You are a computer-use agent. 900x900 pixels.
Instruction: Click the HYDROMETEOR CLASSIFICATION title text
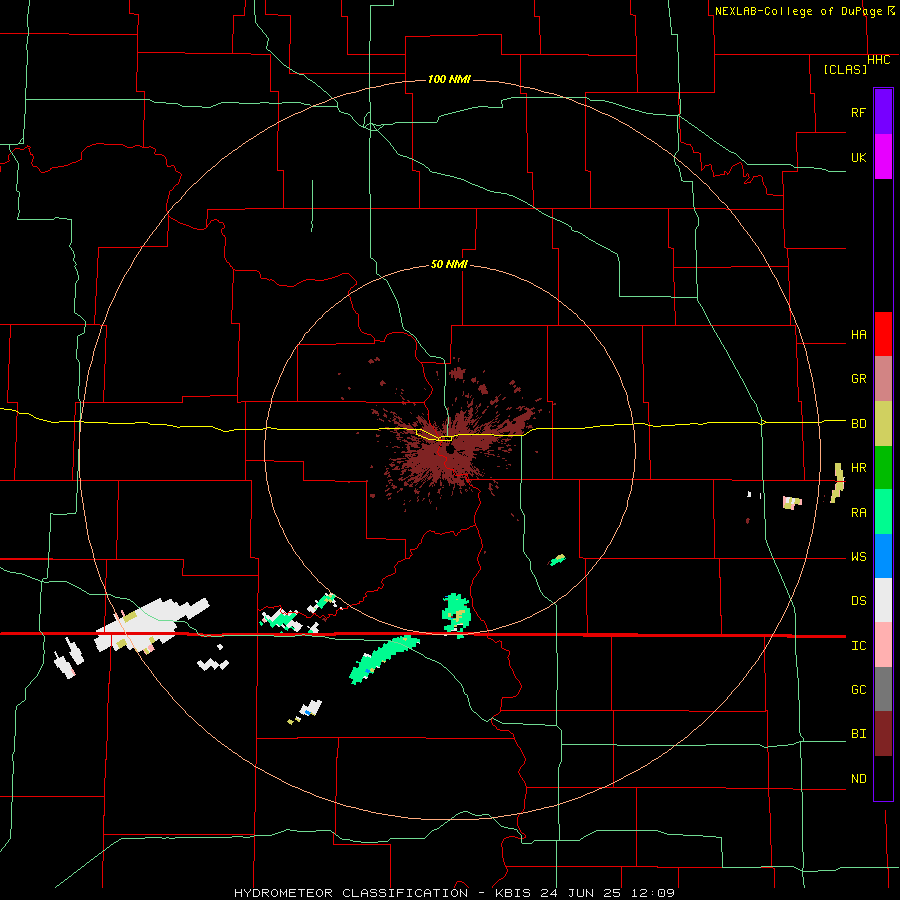(351, 893)
